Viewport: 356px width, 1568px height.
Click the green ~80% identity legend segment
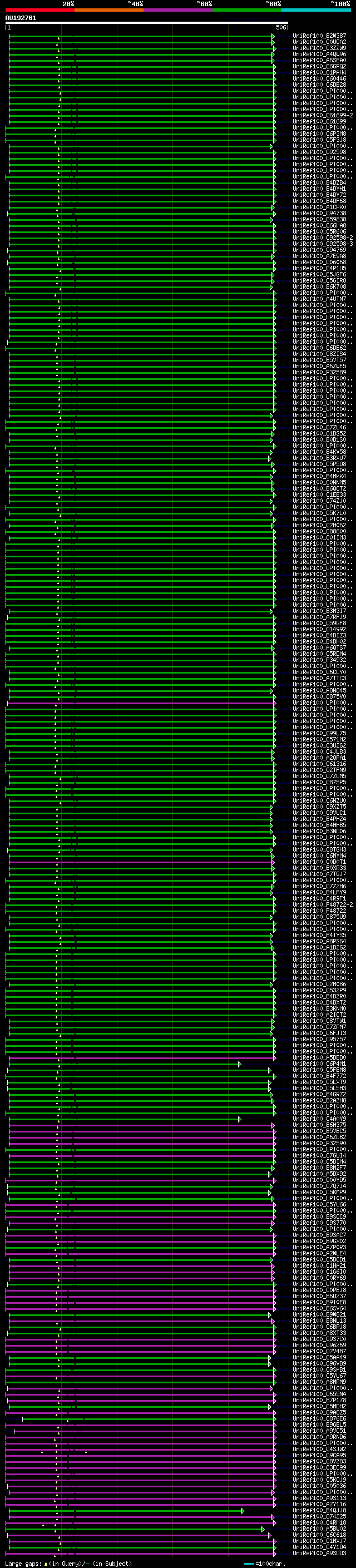click(x=247, y=10)
